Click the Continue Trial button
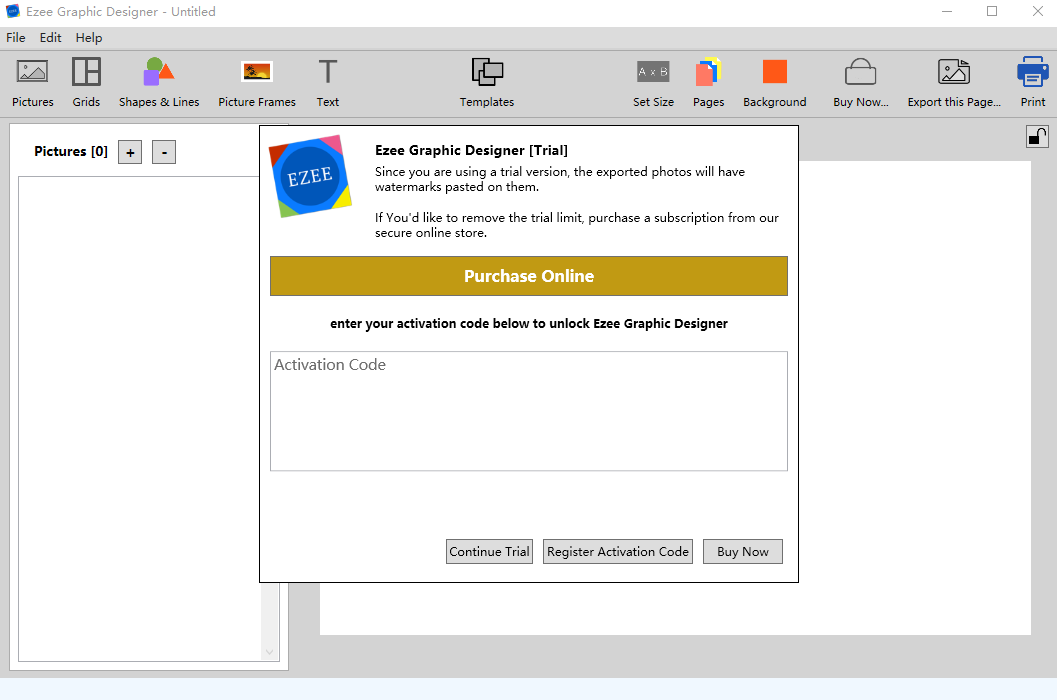The image size is (1057, 700). click(x=489, y=552)
